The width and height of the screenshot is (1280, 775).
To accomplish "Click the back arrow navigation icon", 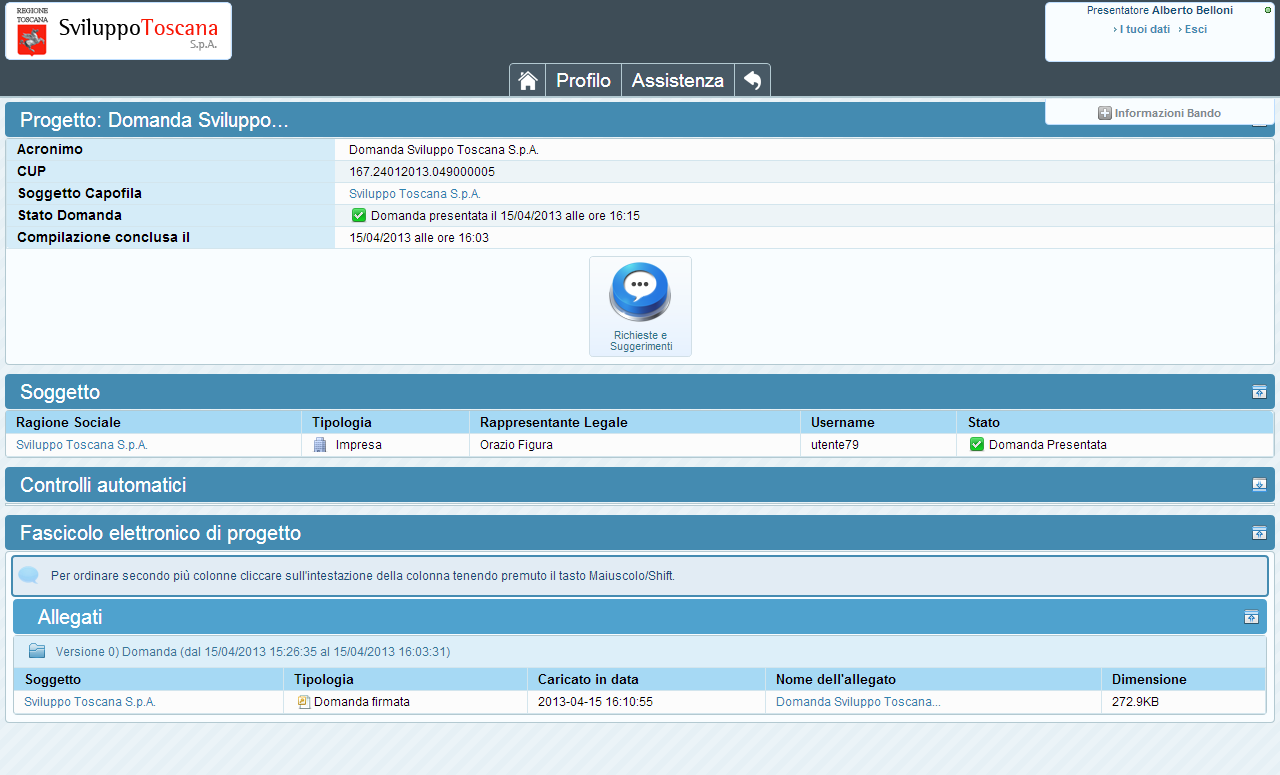I will coord(753,81).
